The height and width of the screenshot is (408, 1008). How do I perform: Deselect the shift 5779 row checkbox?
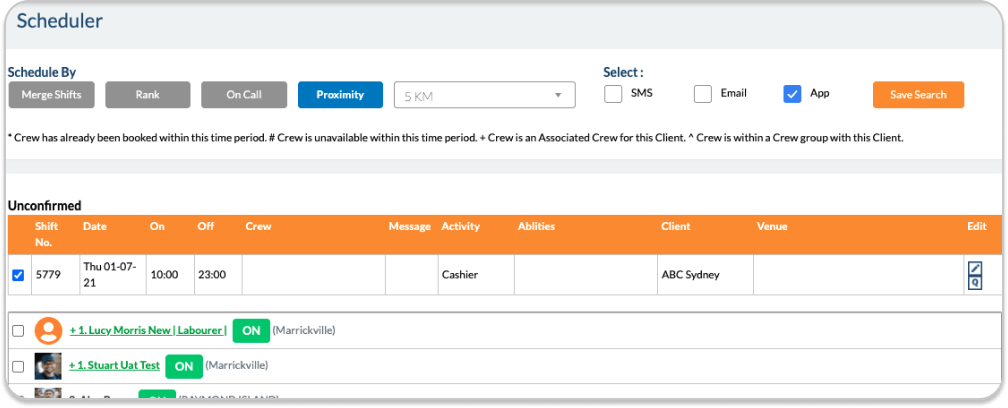pos(17,275)
